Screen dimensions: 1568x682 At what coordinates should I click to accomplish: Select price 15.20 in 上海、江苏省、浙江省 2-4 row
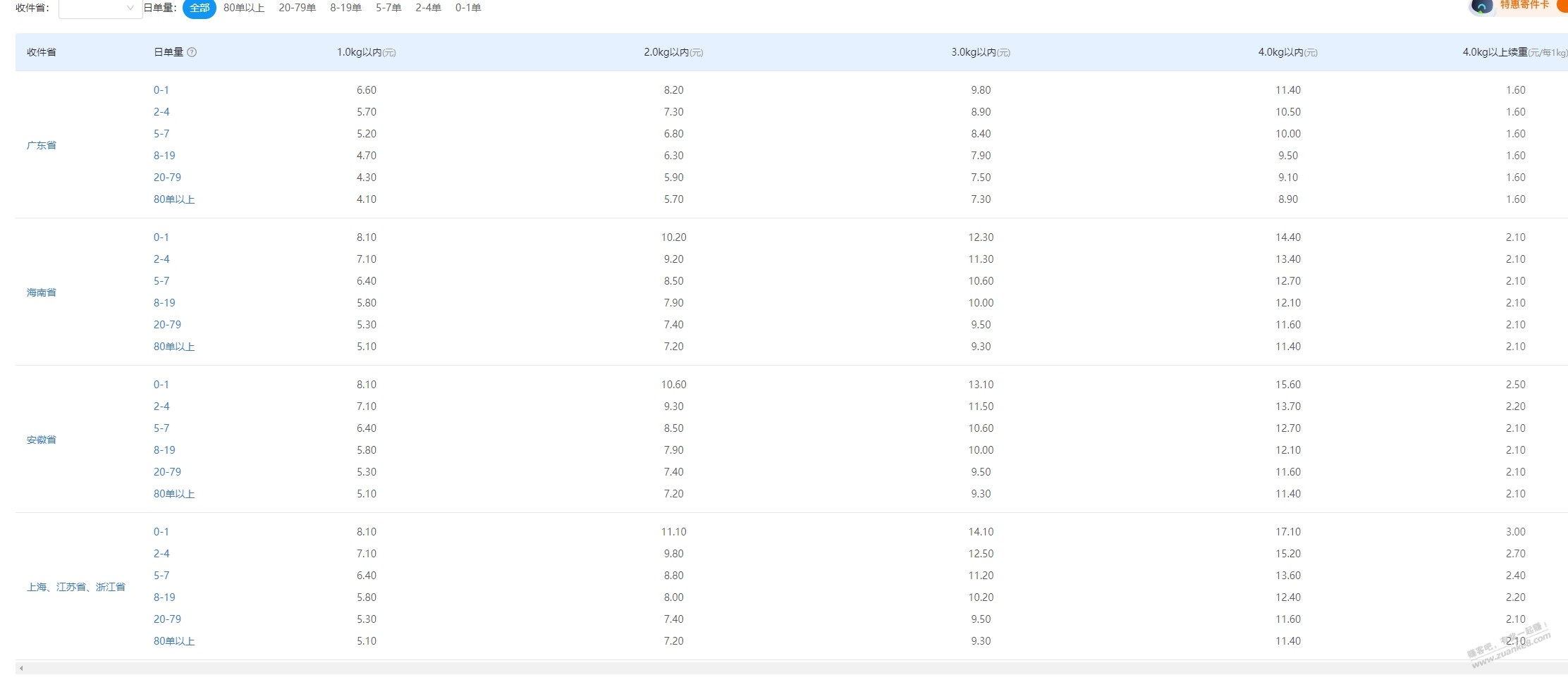[1288, 554]
